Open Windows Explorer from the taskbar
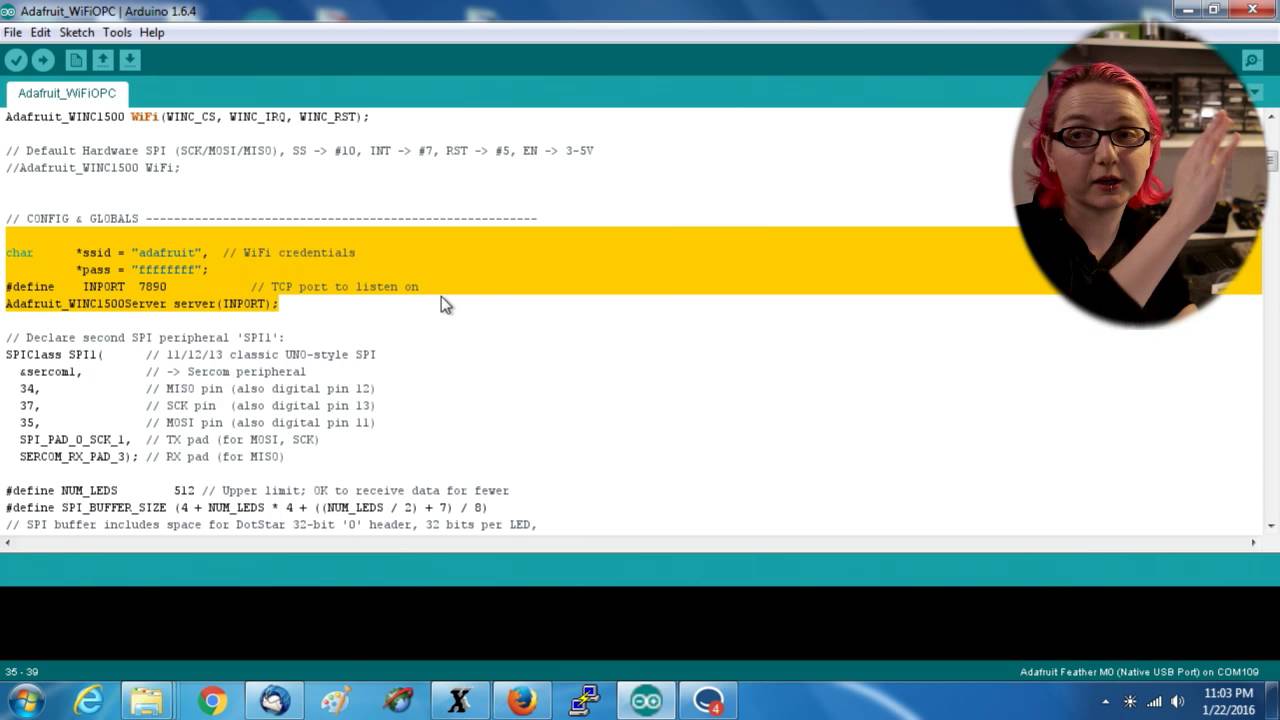 pos(147,701)
